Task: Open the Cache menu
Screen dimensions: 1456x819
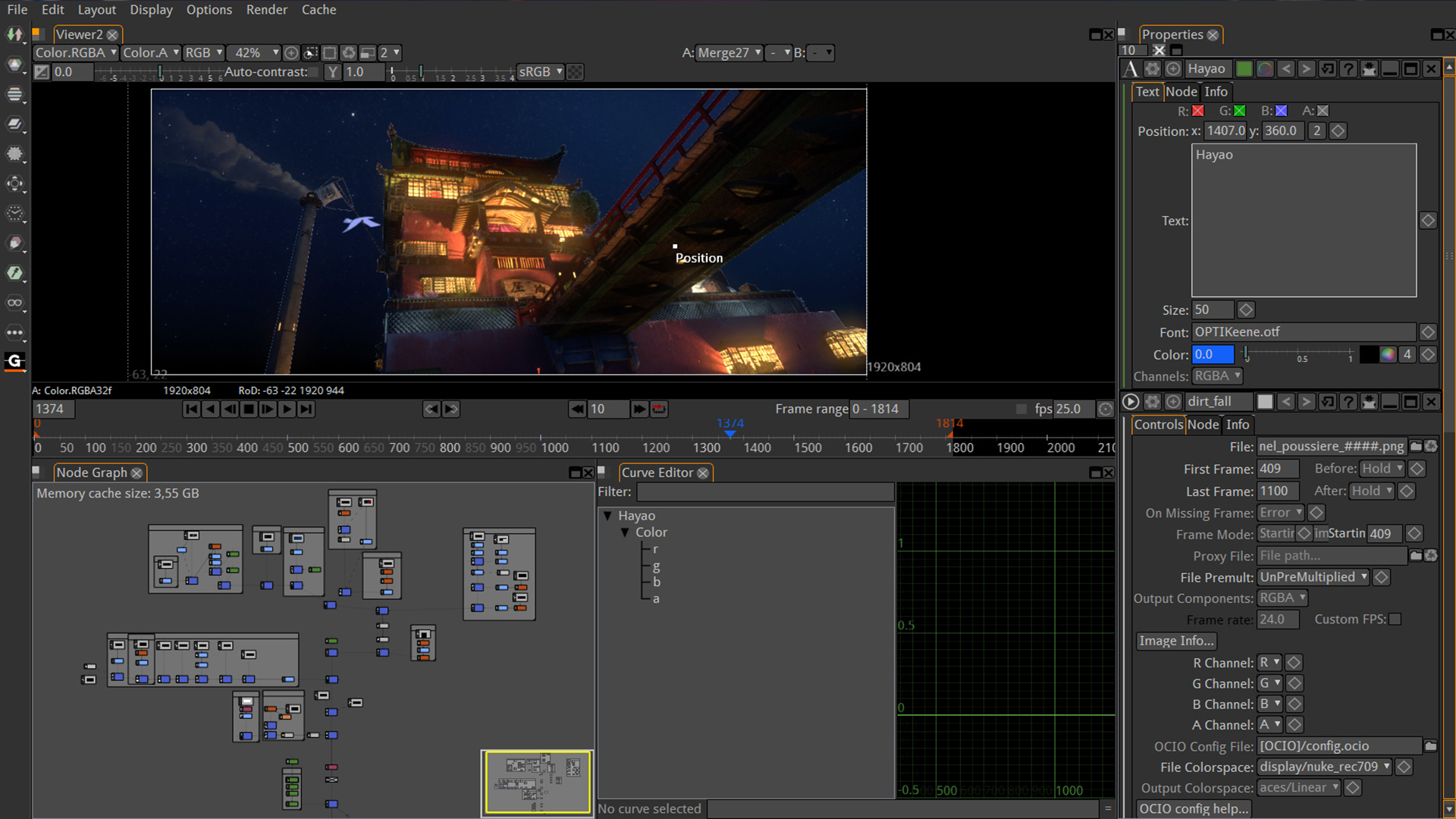Action: 318,10
